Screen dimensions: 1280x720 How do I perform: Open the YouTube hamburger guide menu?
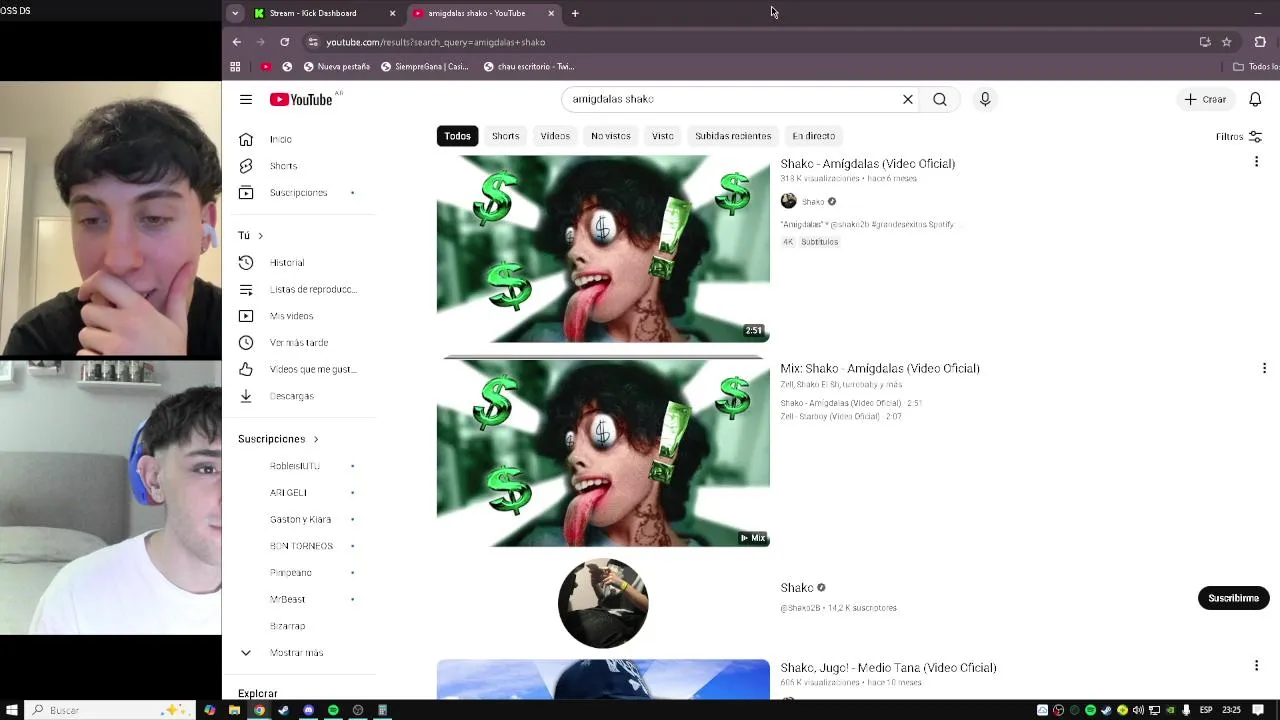point(246,99)
